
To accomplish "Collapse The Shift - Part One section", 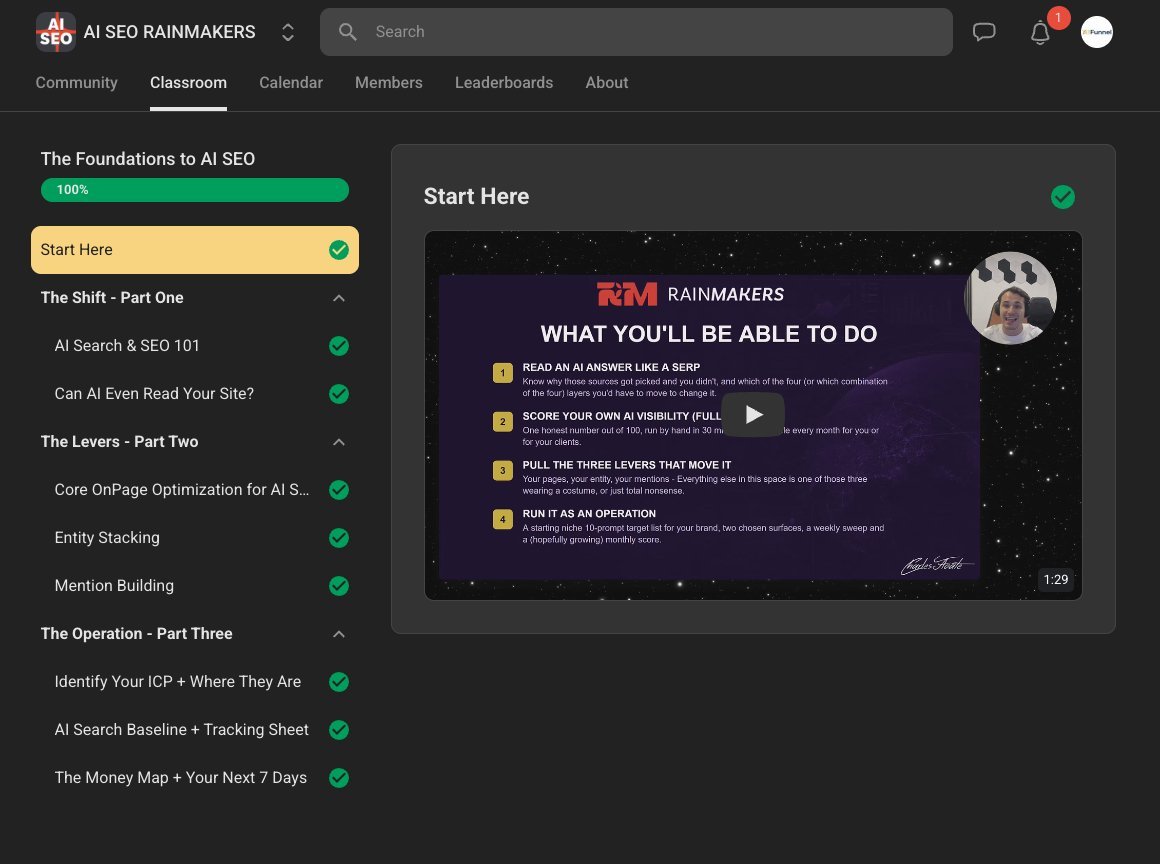I will click(339, 298).
